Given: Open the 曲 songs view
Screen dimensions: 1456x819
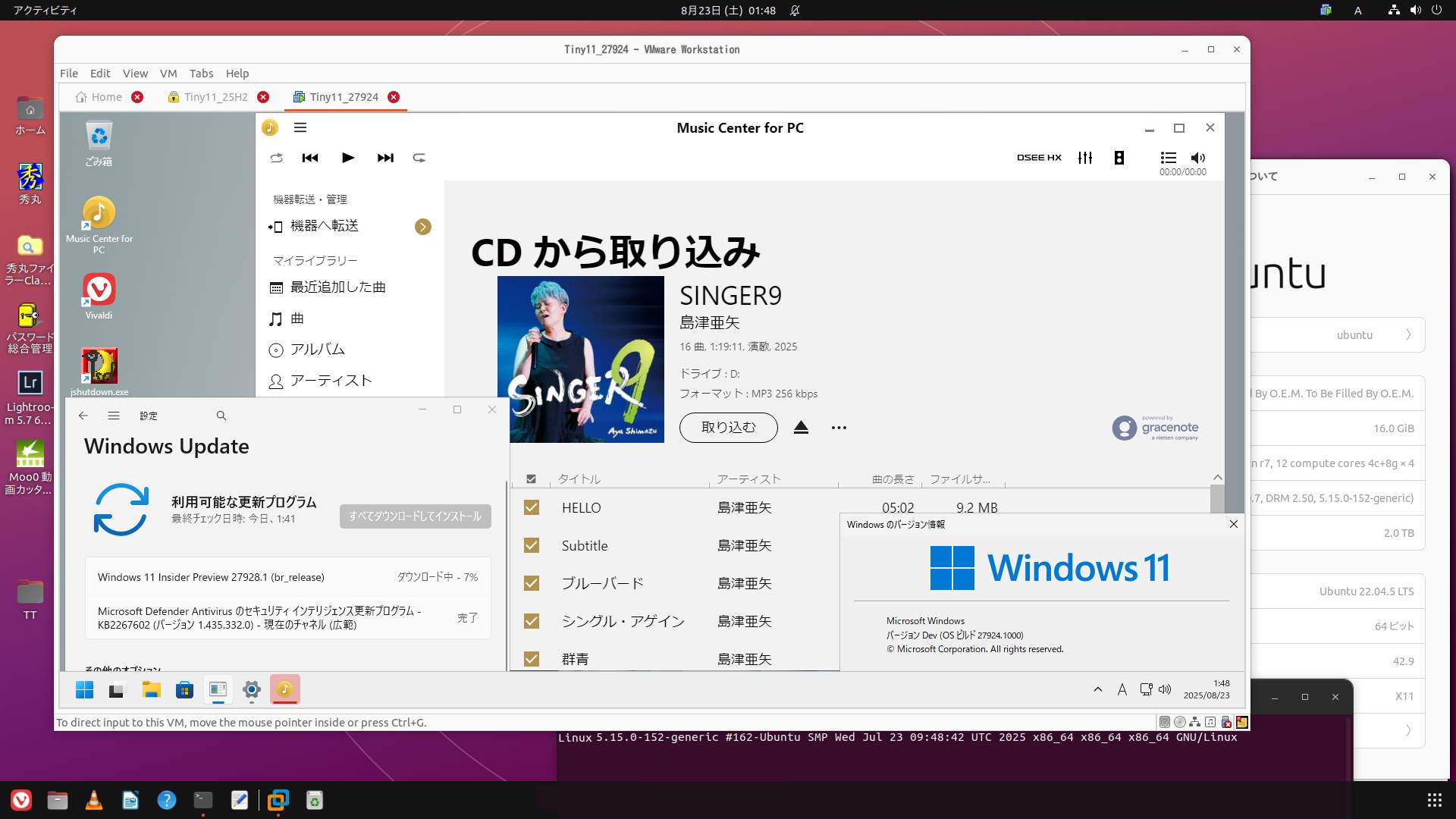Looking at the screenshot, I should click(x=287, y=318).
